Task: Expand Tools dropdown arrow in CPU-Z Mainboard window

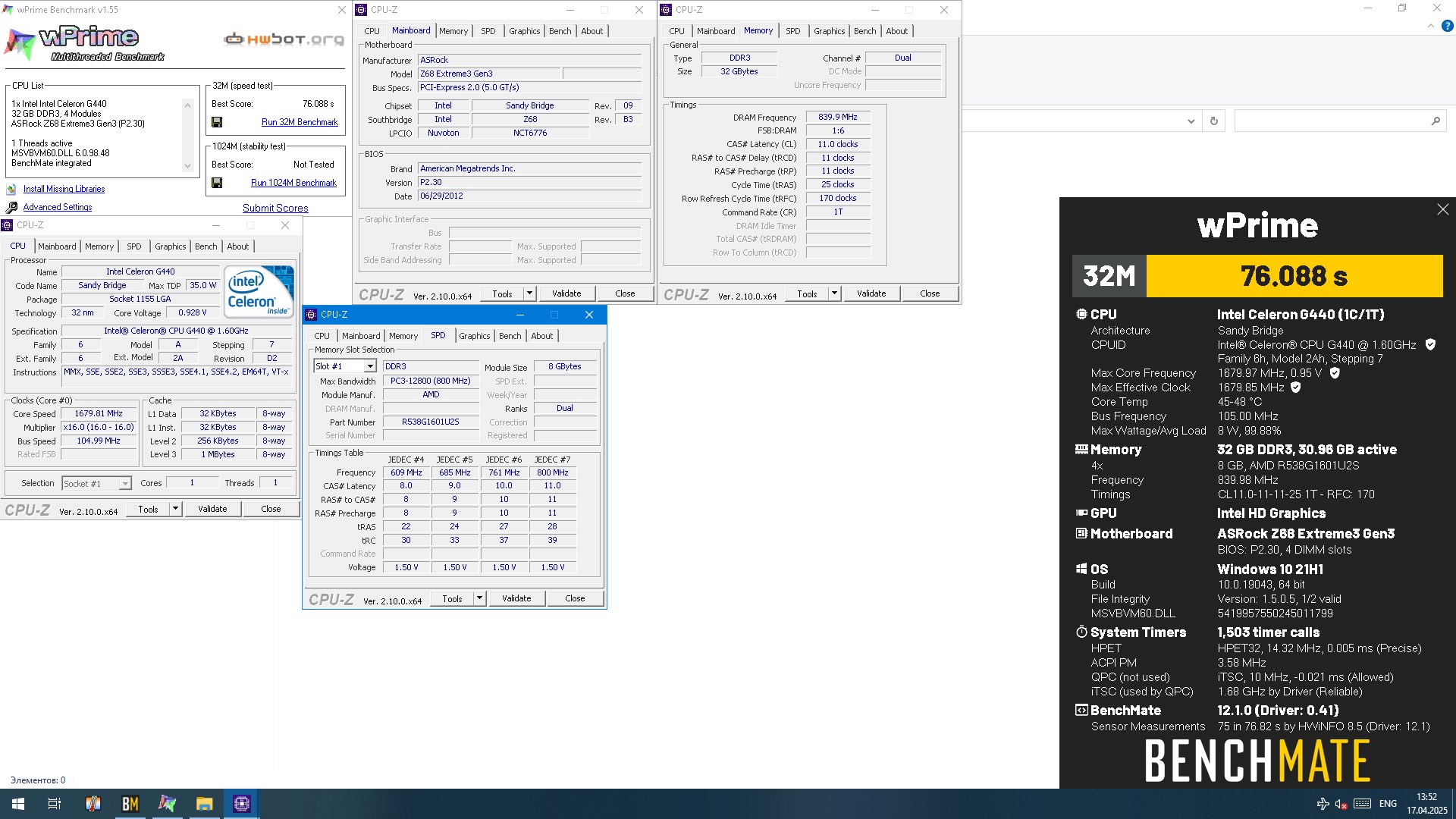Action: [x=529, y=293]
